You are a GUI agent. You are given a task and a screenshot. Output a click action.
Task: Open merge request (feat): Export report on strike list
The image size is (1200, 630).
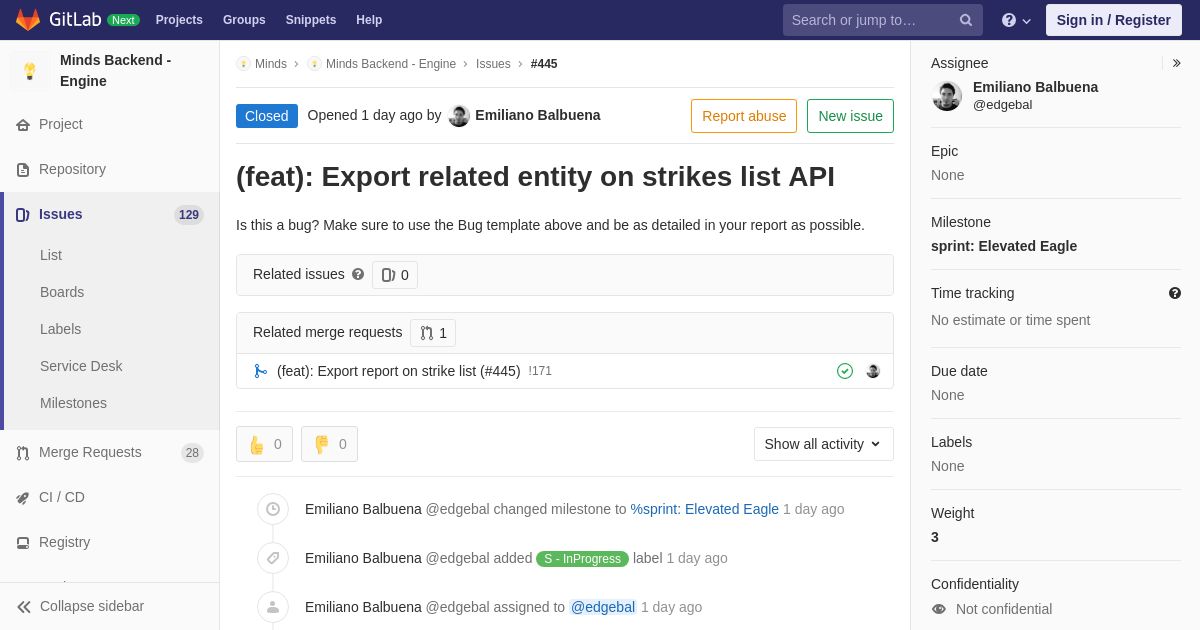pos(399,371)
